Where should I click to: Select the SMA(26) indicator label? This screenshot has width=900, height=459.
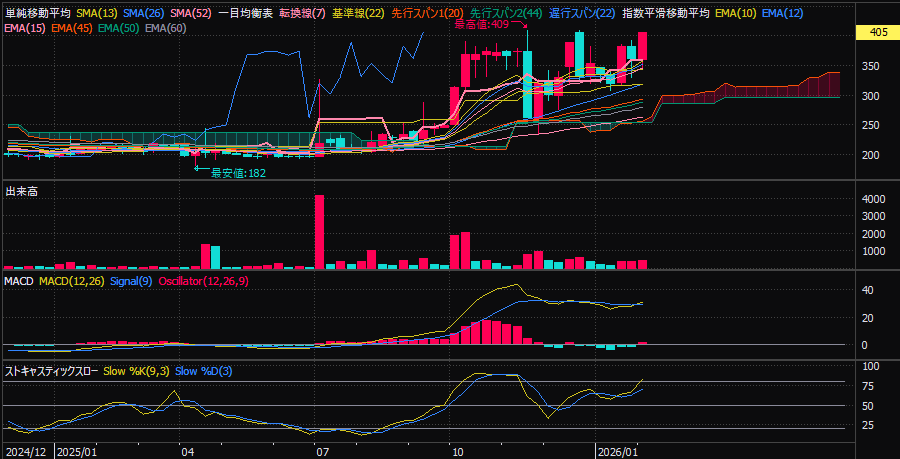(x=145, y=13)
